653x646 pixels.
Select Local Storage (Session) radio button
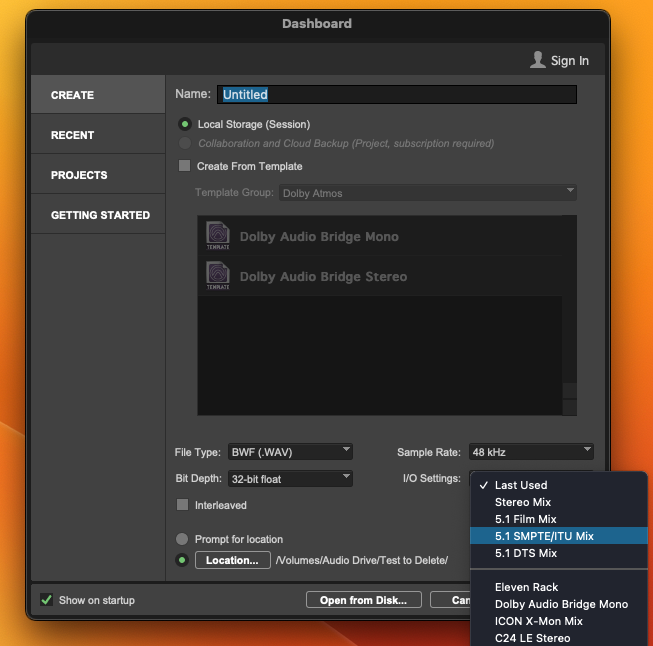tap(185, 124)
